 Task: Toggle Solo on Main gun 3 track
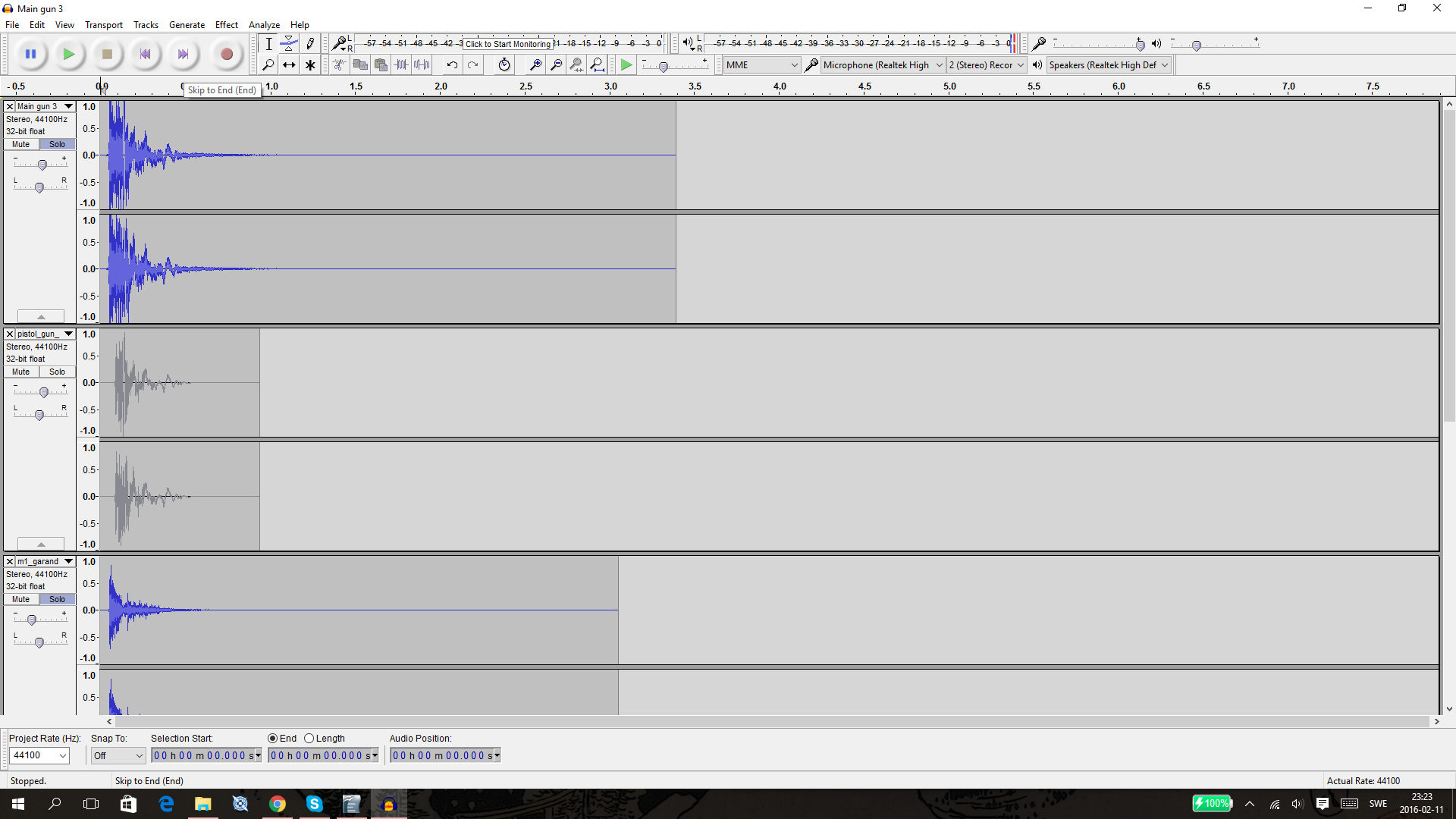tap(57, 144)
